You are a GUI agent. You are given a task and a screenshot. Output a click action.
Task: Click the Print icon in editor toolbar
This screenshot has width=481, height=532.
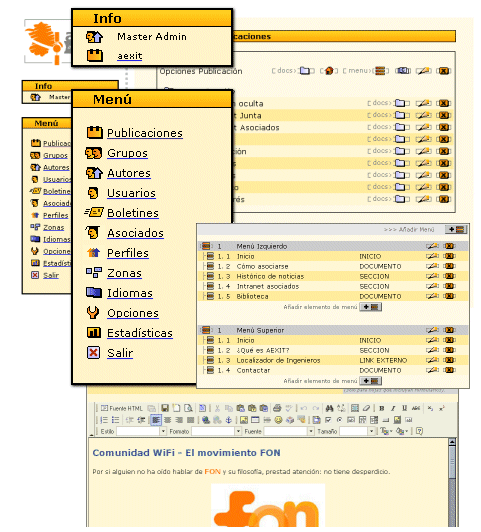(277, 408)
